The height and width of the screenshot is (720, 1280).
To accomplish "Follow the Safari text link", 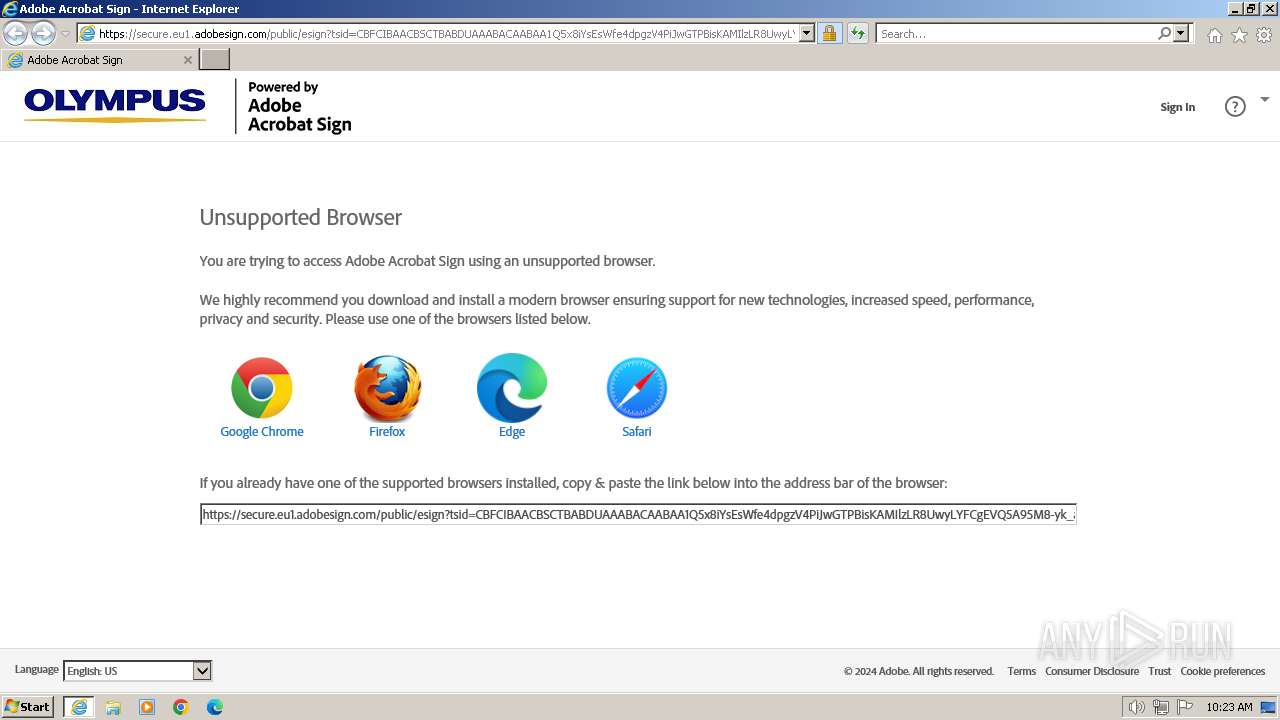I will 637,432.
